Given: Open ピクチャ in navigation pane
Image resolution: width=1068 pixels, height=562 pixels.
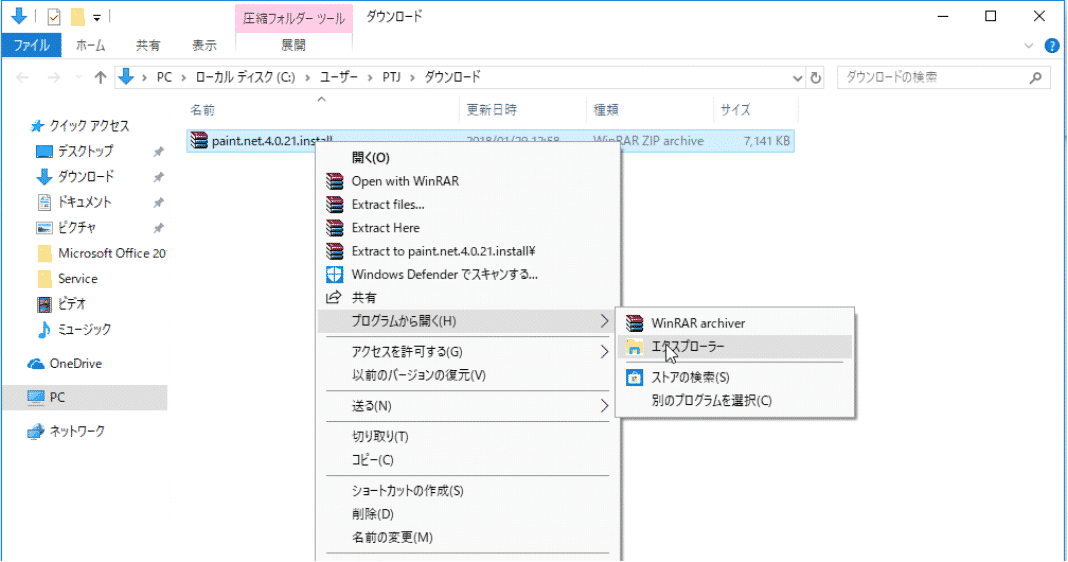Looking at the screenshot, I should [76, 228].
